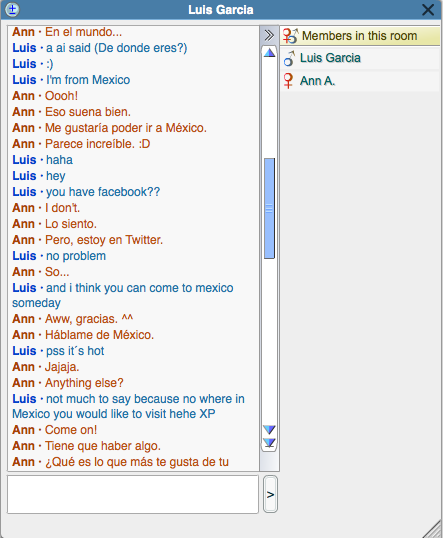Click the female icon beside Ann A.
This screenshot has height=538, width=444.
[288, 81]
